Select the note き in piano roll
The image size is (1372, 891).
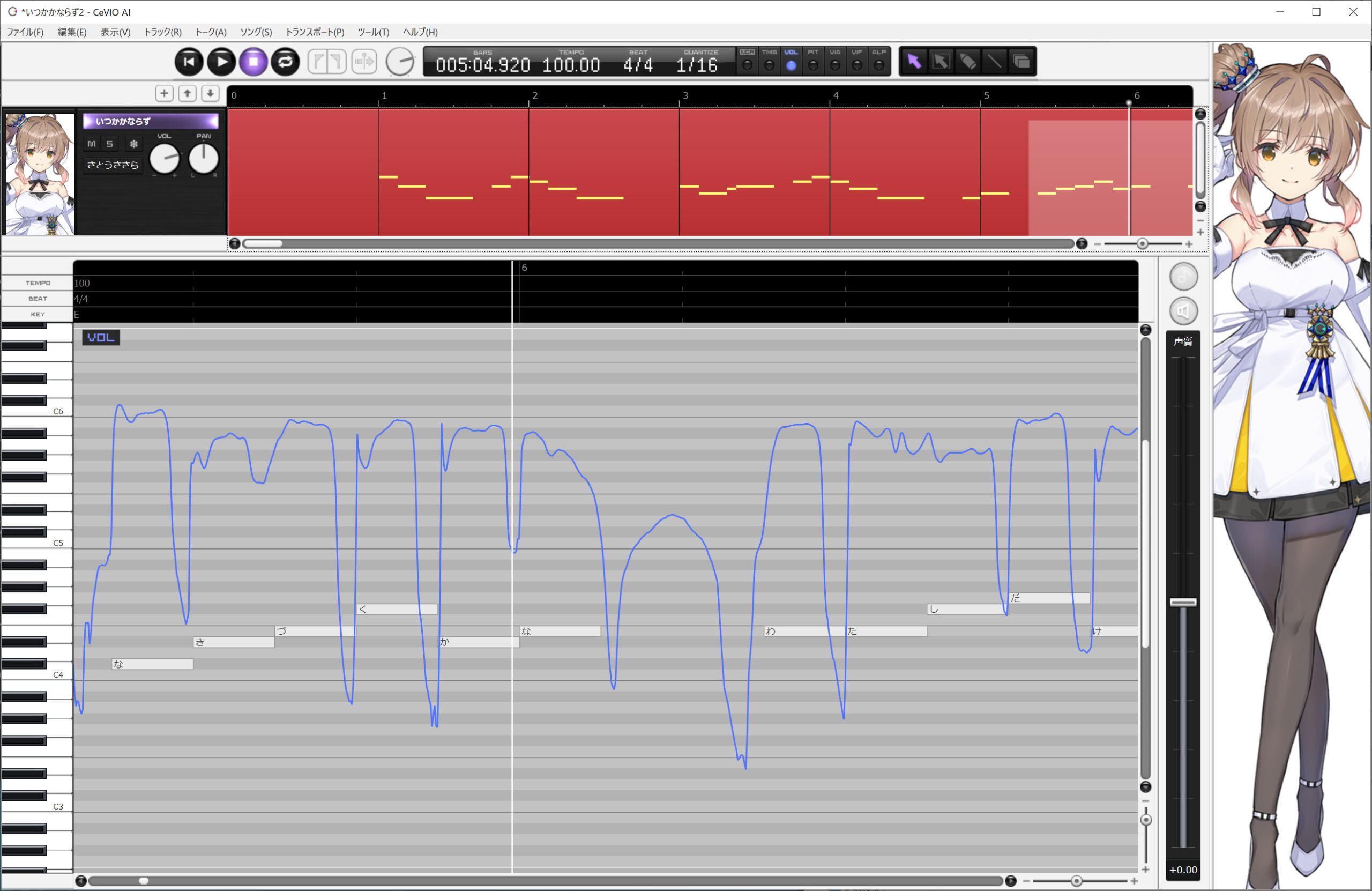point(234,642)
